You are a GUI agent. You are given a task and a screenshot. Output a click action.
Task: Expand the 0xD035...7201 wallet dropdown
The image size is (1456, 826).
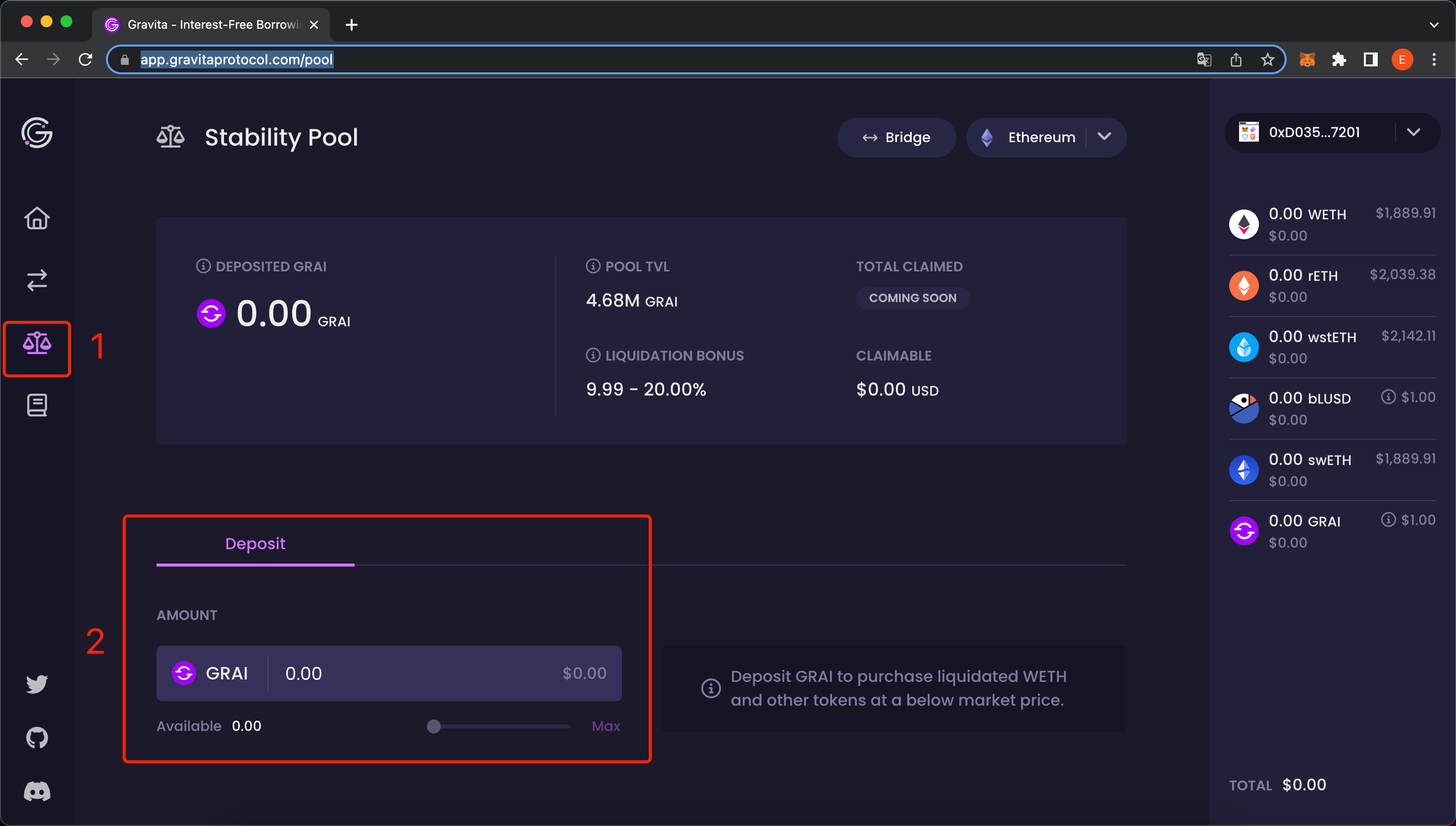point(1413,132)
